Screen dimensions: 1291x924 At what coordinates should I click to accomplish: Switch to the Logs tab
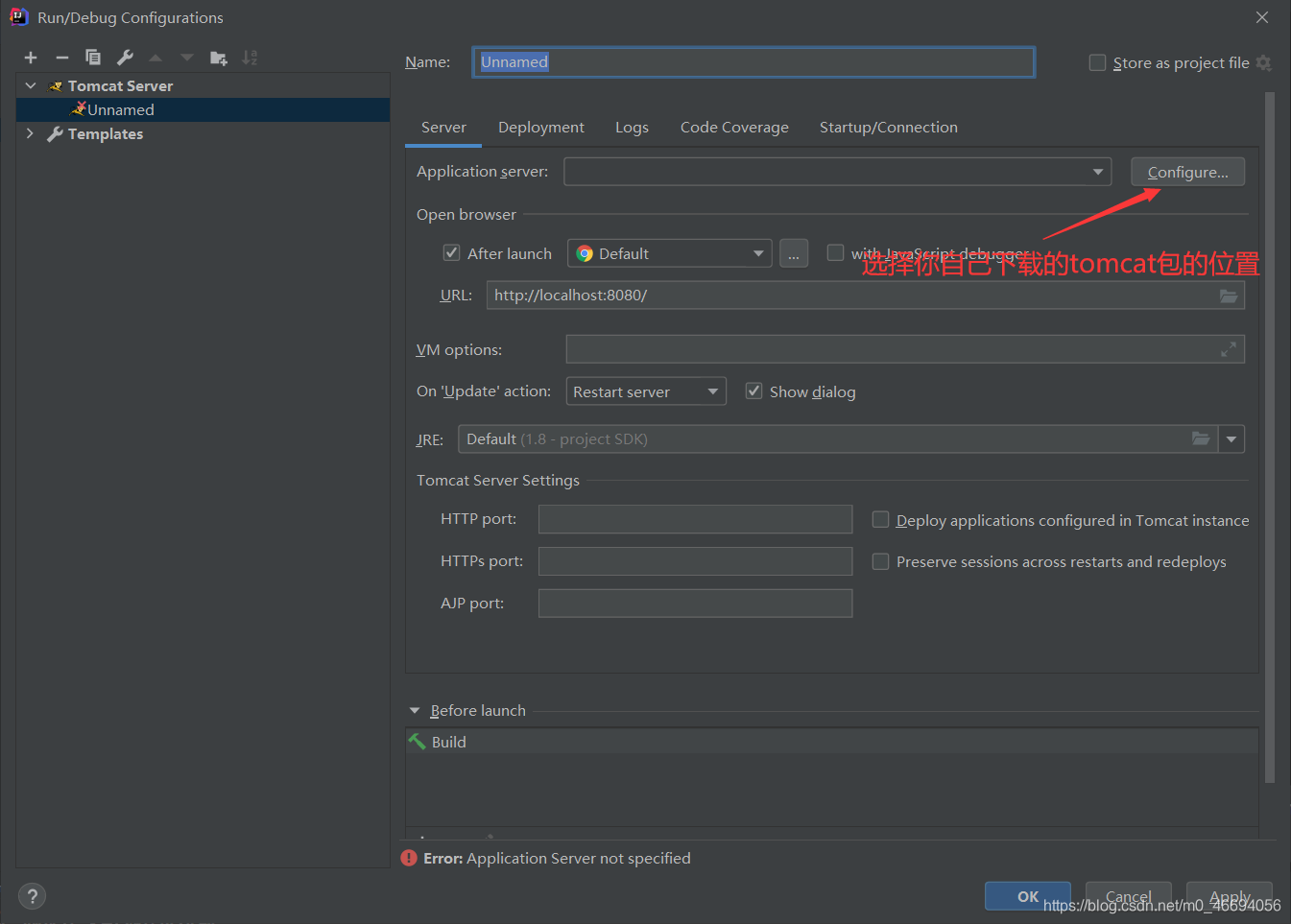click(632, 128)
